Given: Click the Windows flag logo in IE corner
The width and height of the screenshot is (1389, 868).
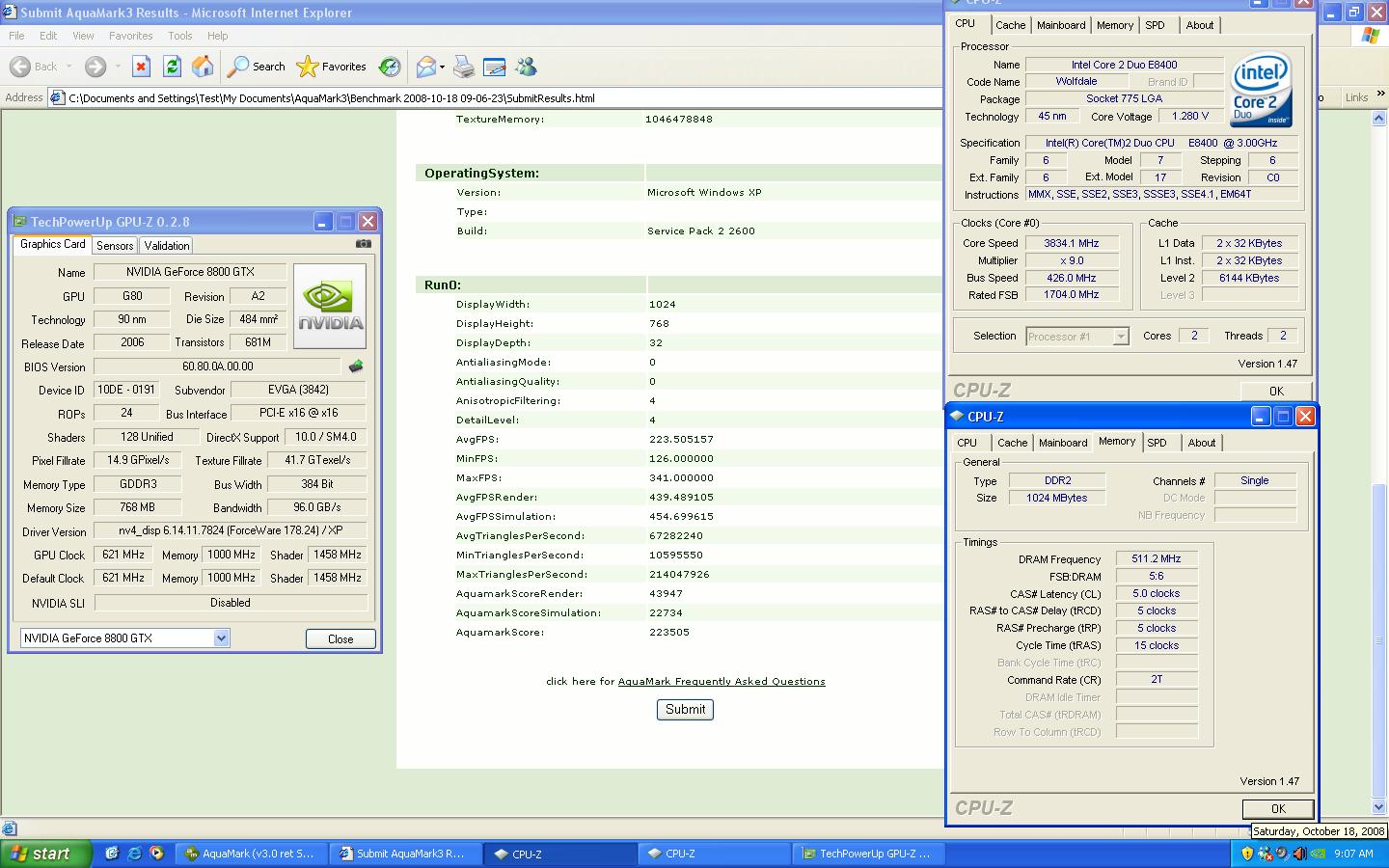Looking at the screenshot, I should point(1370,36).
